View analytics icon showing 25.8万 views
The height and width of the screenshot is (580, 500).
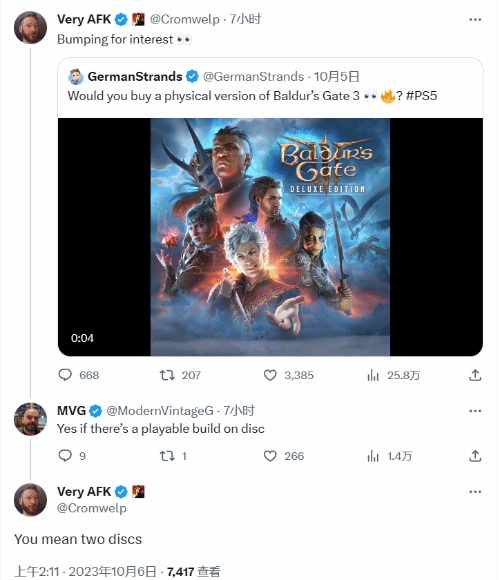pos(373,375)
